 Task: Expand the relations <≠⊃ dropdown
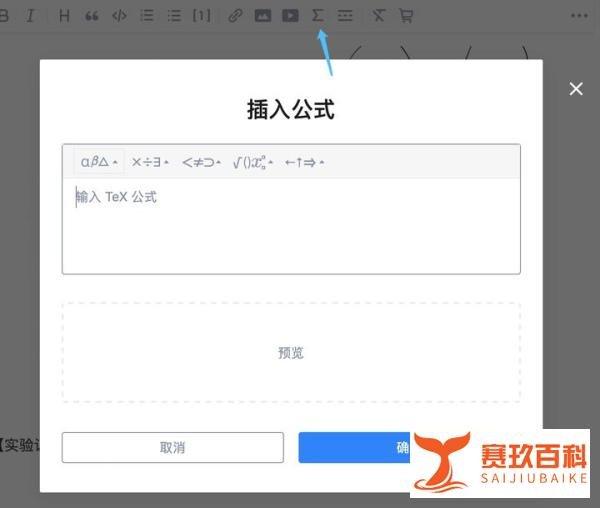pos(201,162)
